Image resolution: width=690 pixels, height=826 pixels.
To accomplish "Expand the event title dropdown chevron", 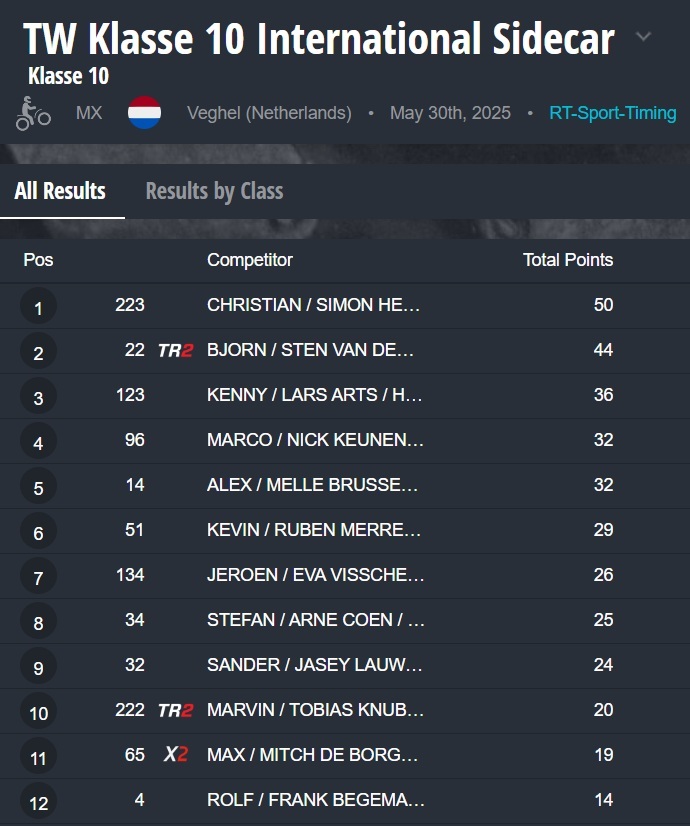I will pyautogui.click(x=644, y=38).
